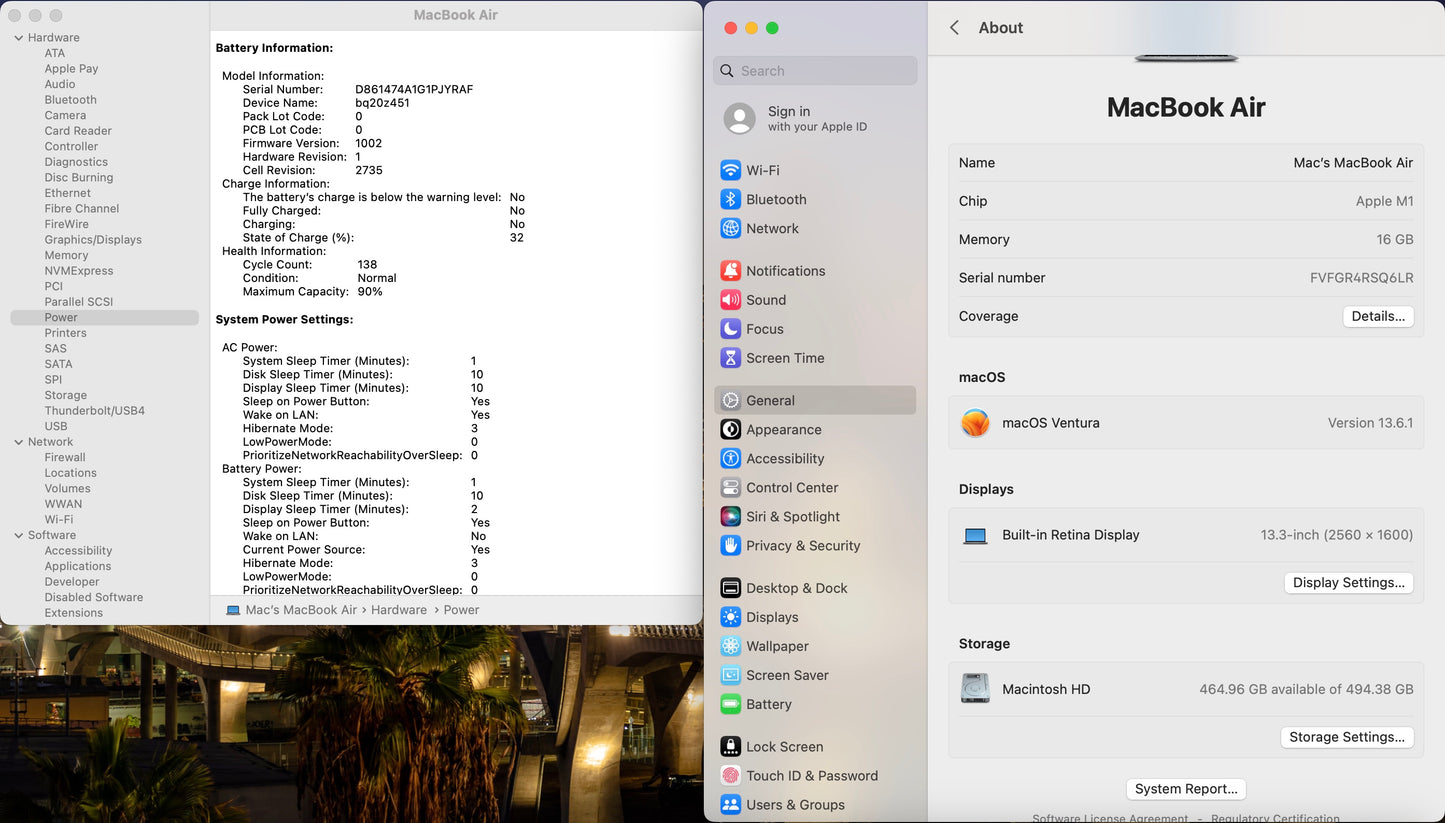Open Wi-Fi settings icon in sidebar
The image size is (1445, 823).
pyautogui.click(x=731, y=170)
